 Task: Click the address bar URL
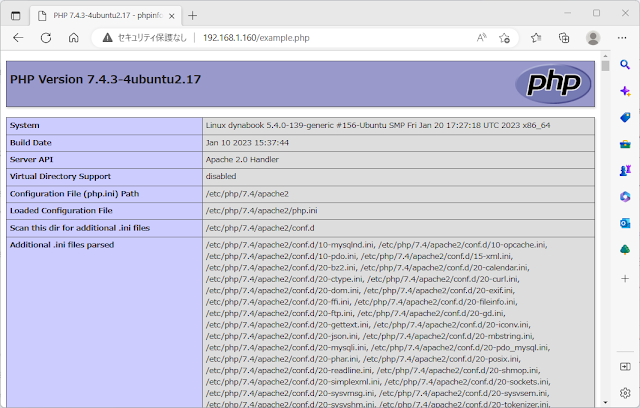pos(256,38)
